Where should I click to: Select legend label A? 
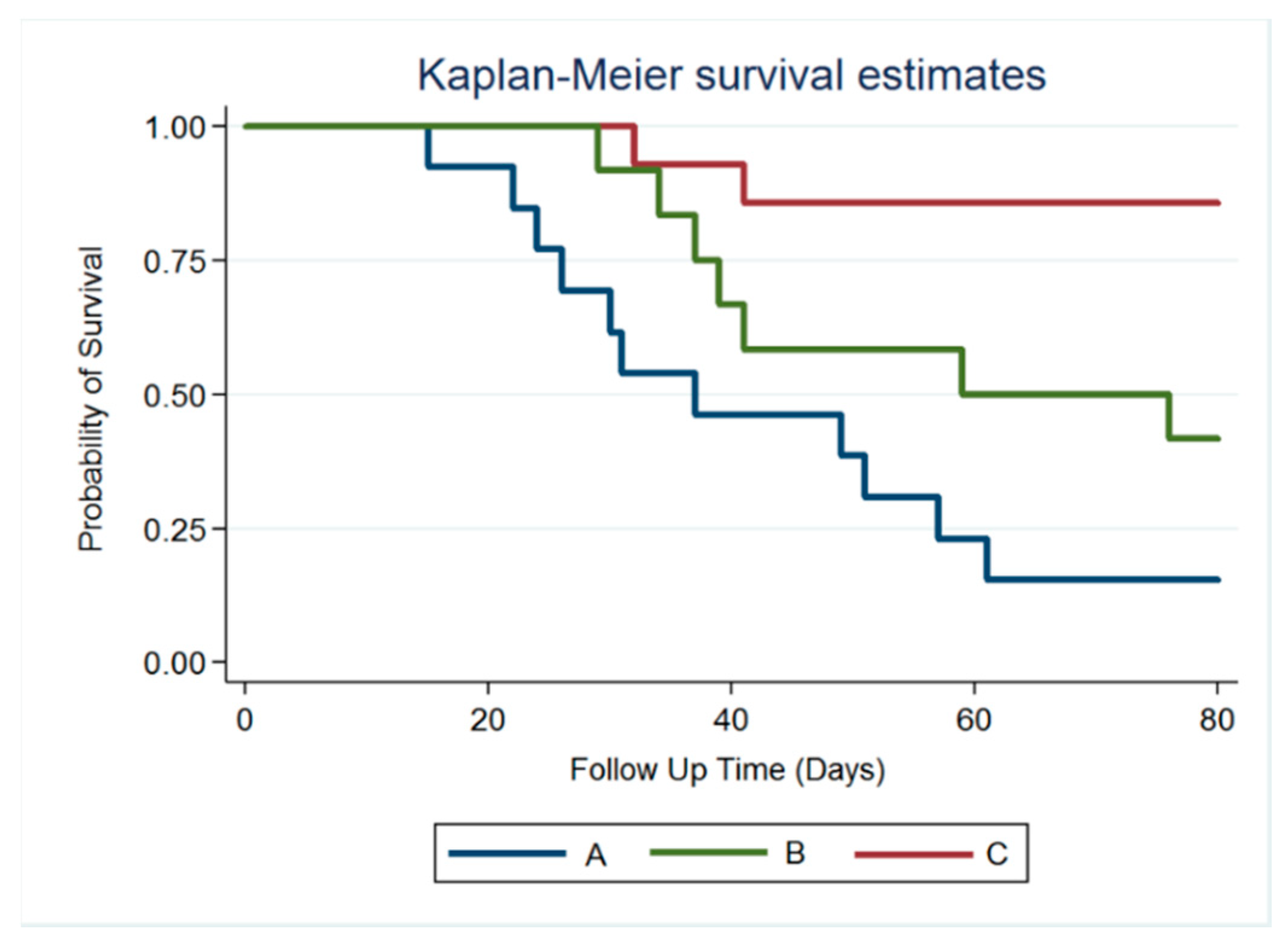595,855
